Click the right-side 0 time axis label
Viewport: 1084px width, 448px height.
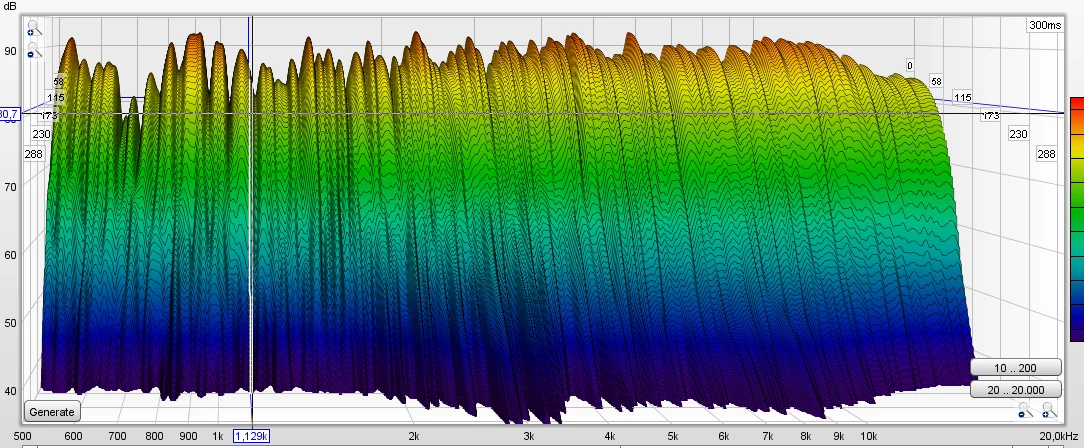910,66
